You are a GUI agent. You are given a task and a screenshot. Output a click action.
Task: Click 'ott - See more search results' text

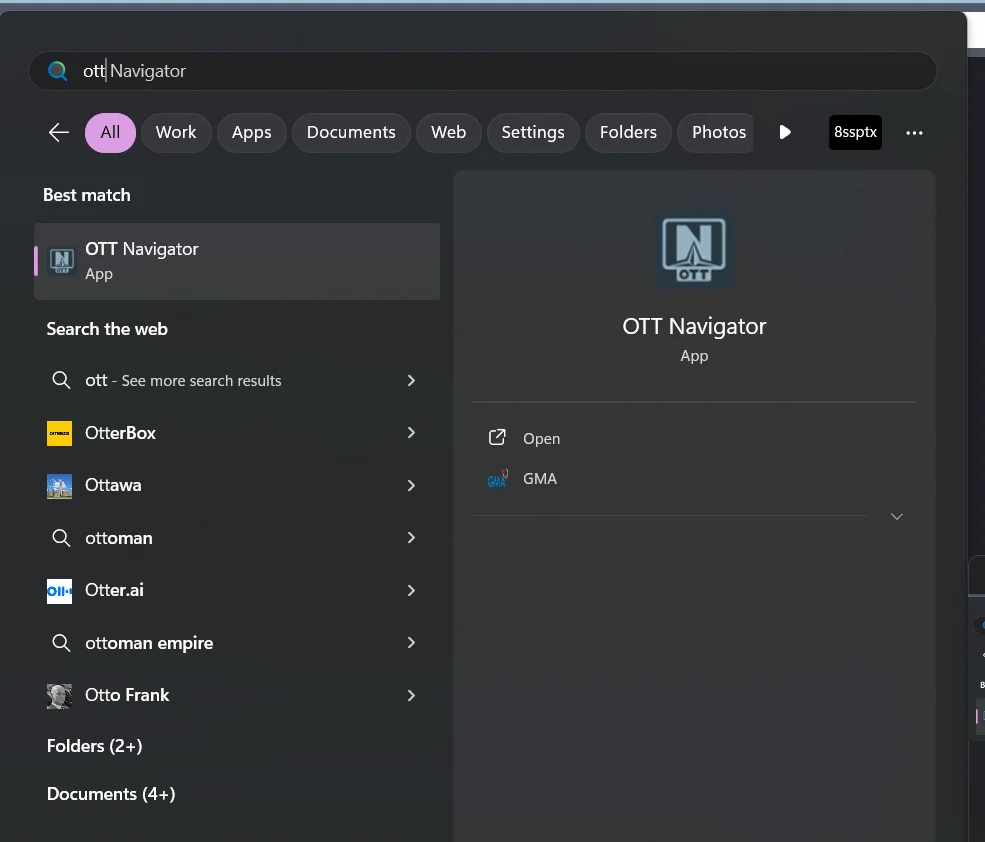tap(183, 381)
